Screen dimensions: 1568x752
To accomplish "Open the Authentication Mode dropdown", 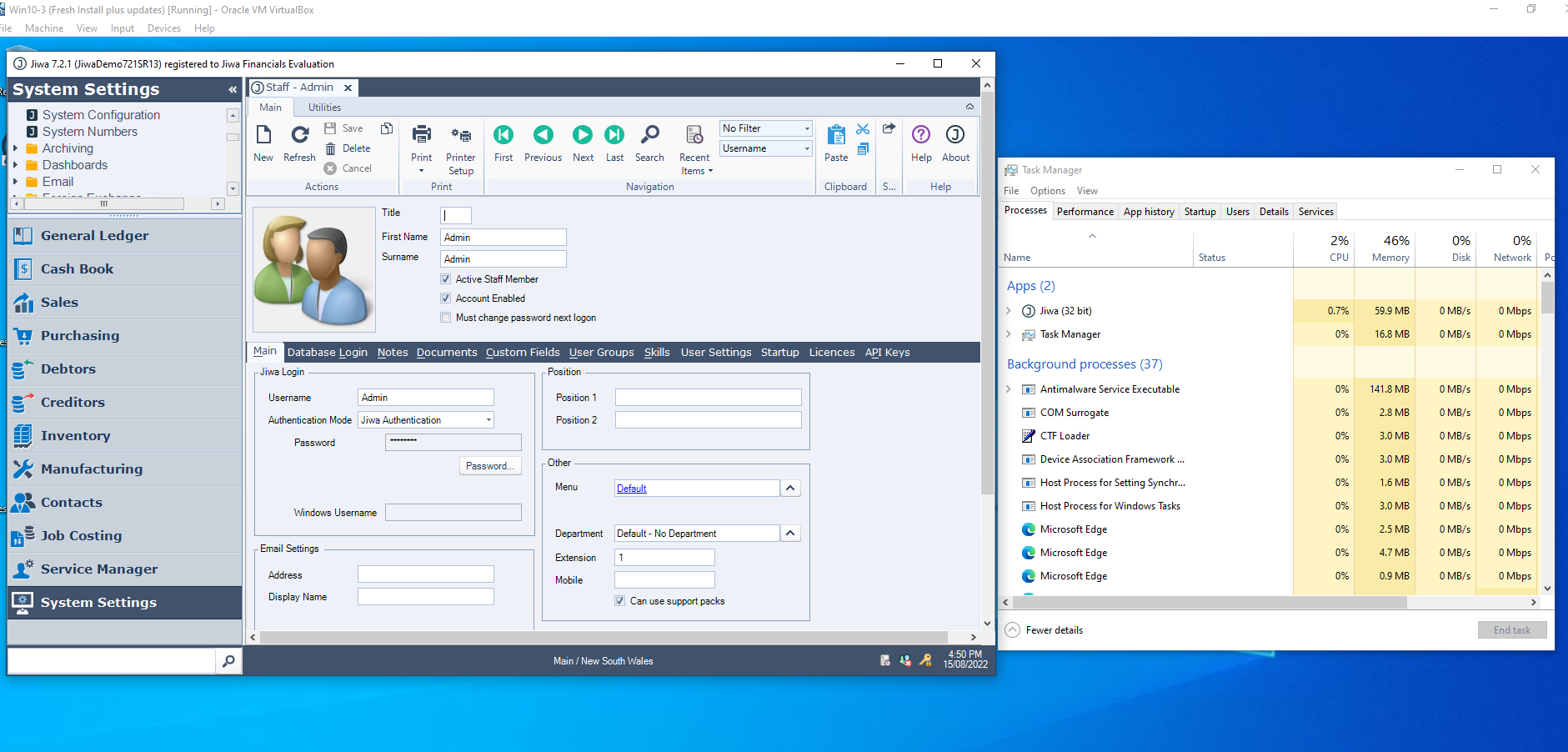I will (488, 420).
